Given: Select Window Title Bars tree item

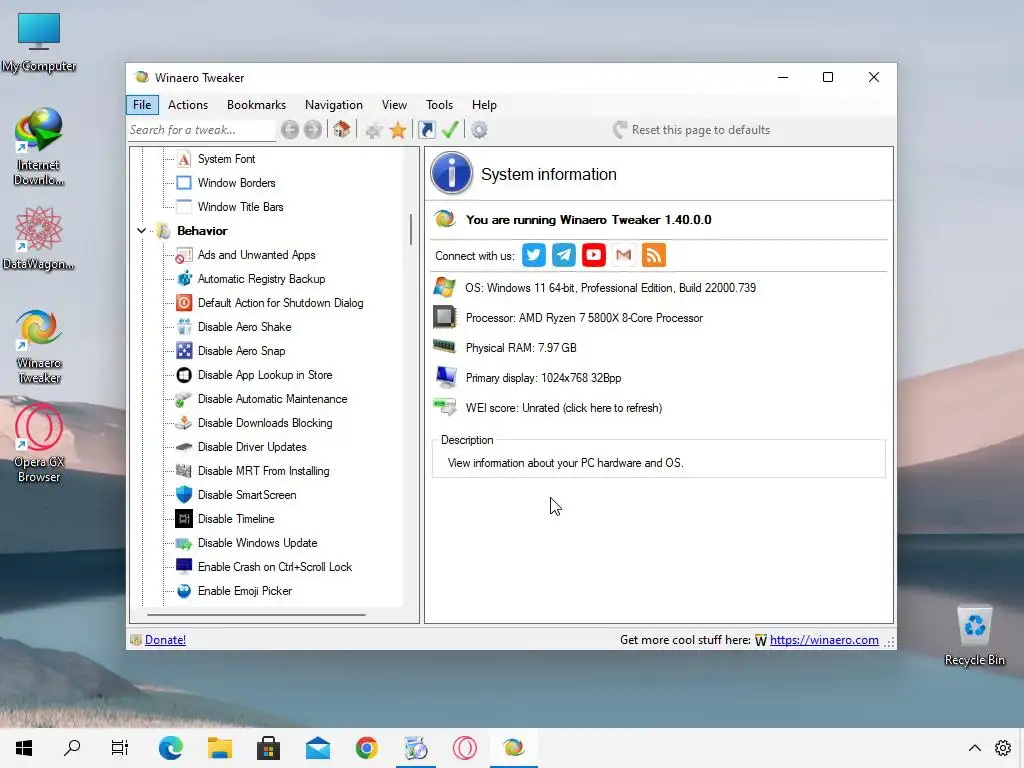Looking at the screenshot, I should (240, 207).
